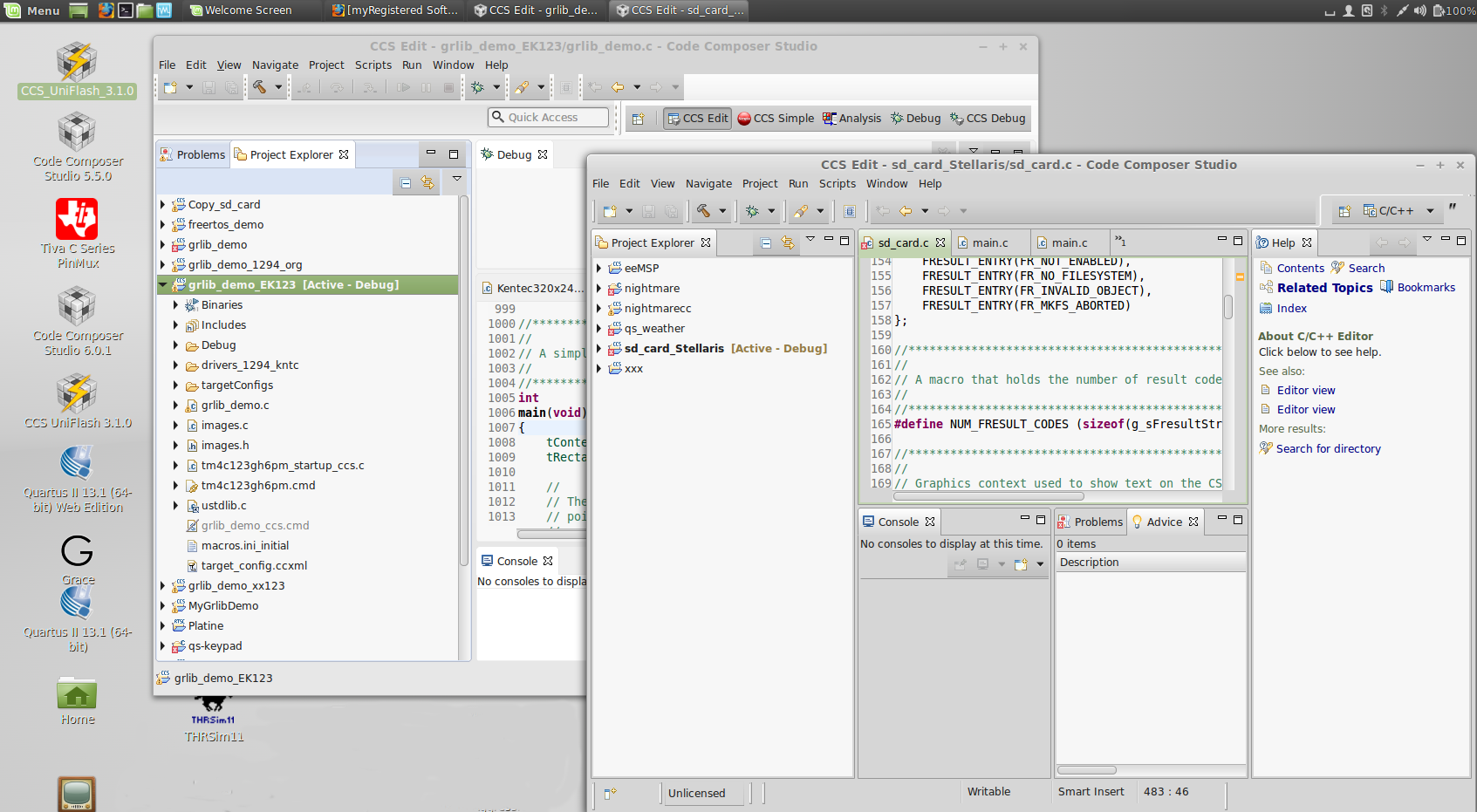Expand the sd_card_Stellaris project
1477x812 pixels.
(x=599, y=349)
